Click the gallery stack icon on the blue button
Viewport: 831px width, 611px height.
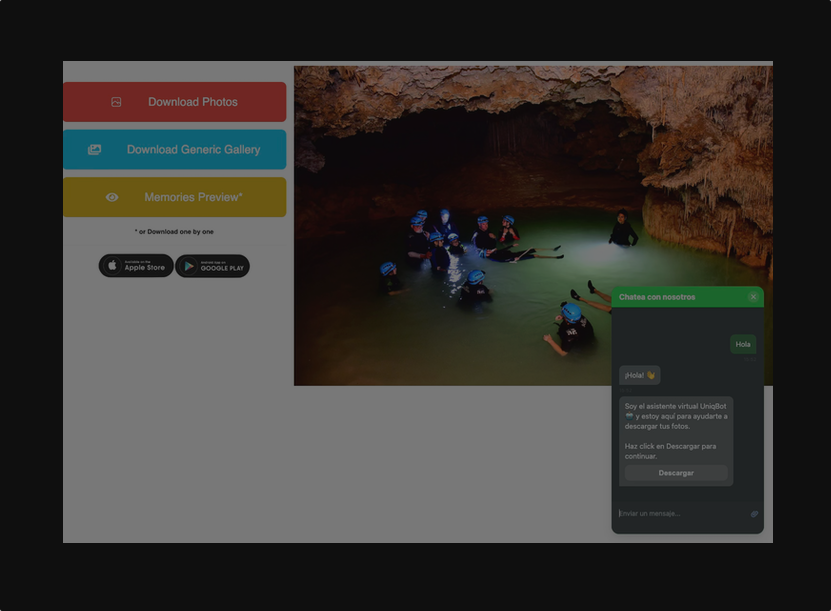coord(95,150)
